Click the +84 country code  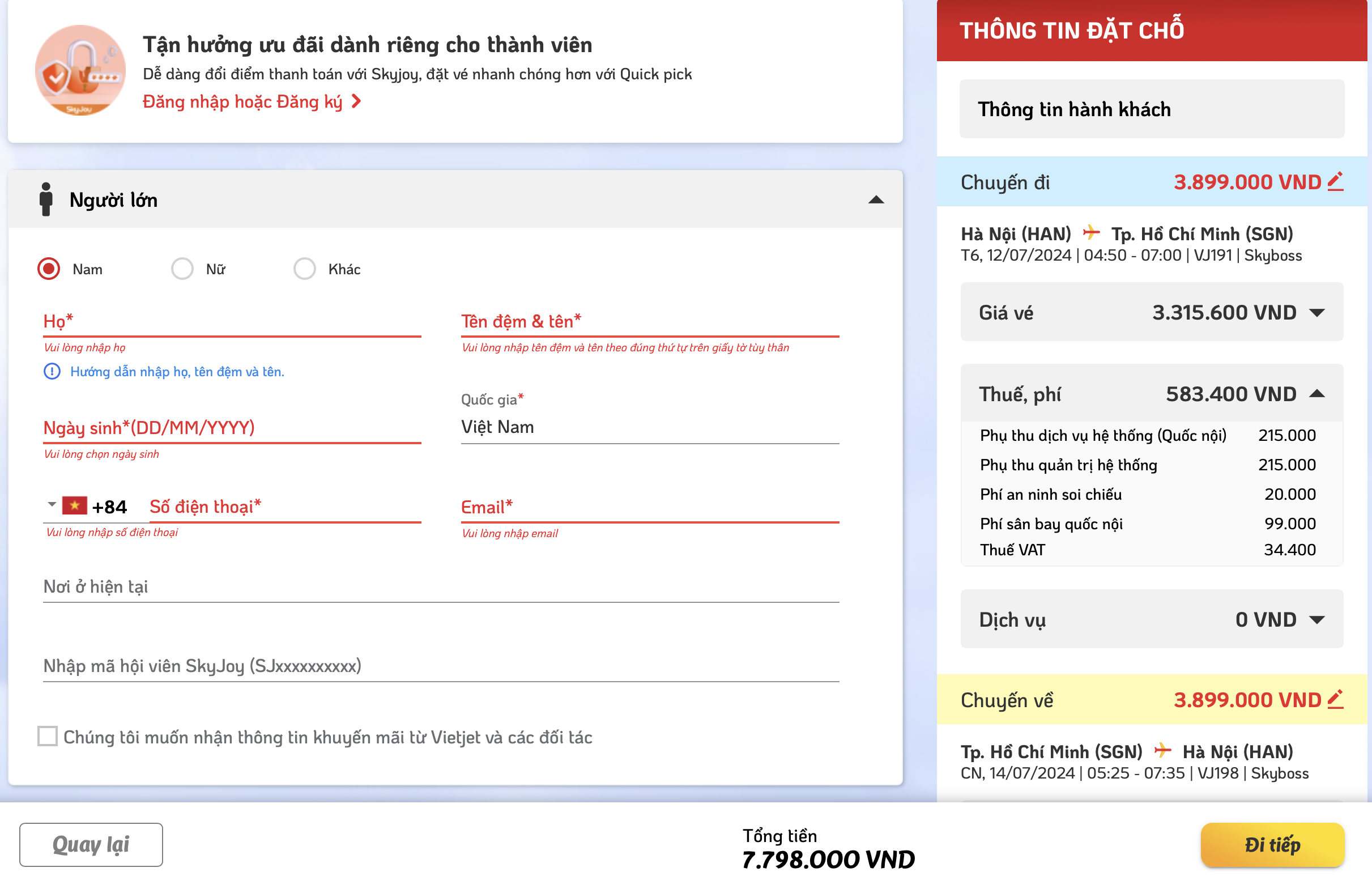point(109,507)
